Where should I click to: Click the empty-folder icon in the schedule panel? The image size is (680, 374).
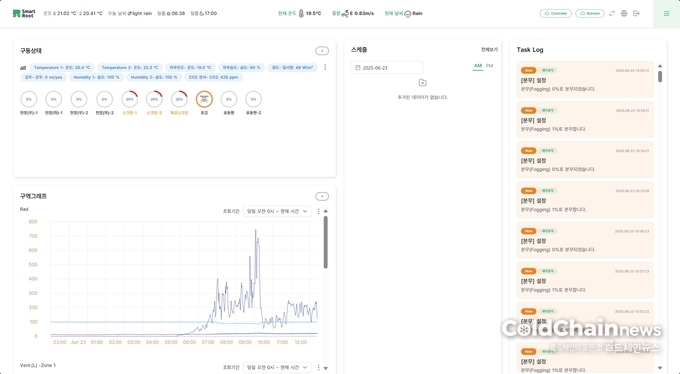[422, 82]
